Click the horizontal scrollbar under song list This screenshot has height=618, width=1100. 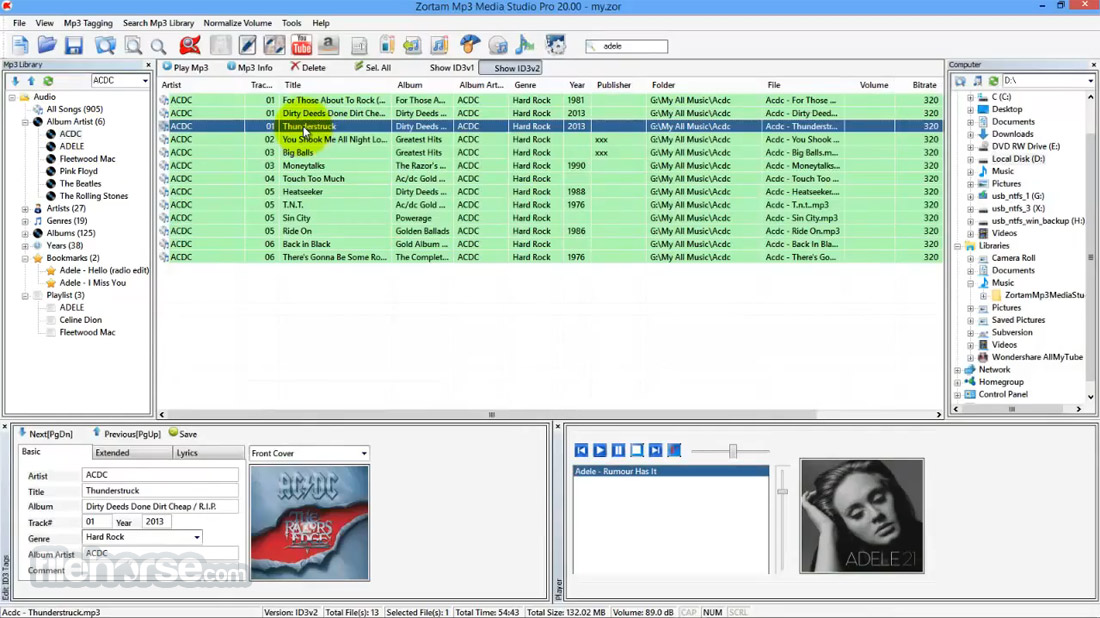[491, 415]
